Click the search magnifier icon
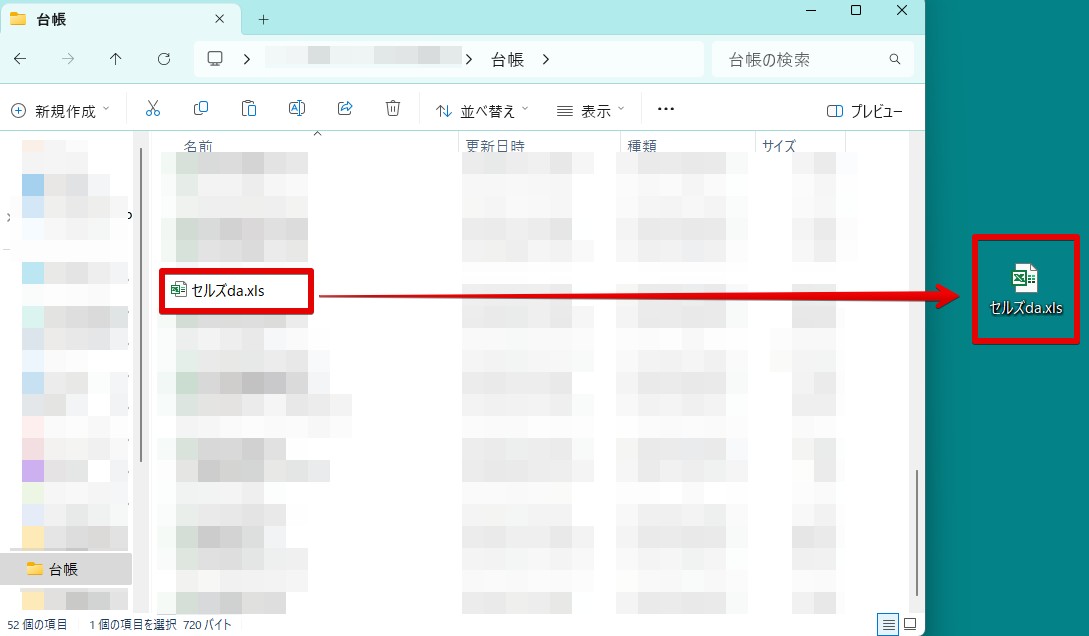This screenshot has height=636, width=1089. tap(895, 60)
